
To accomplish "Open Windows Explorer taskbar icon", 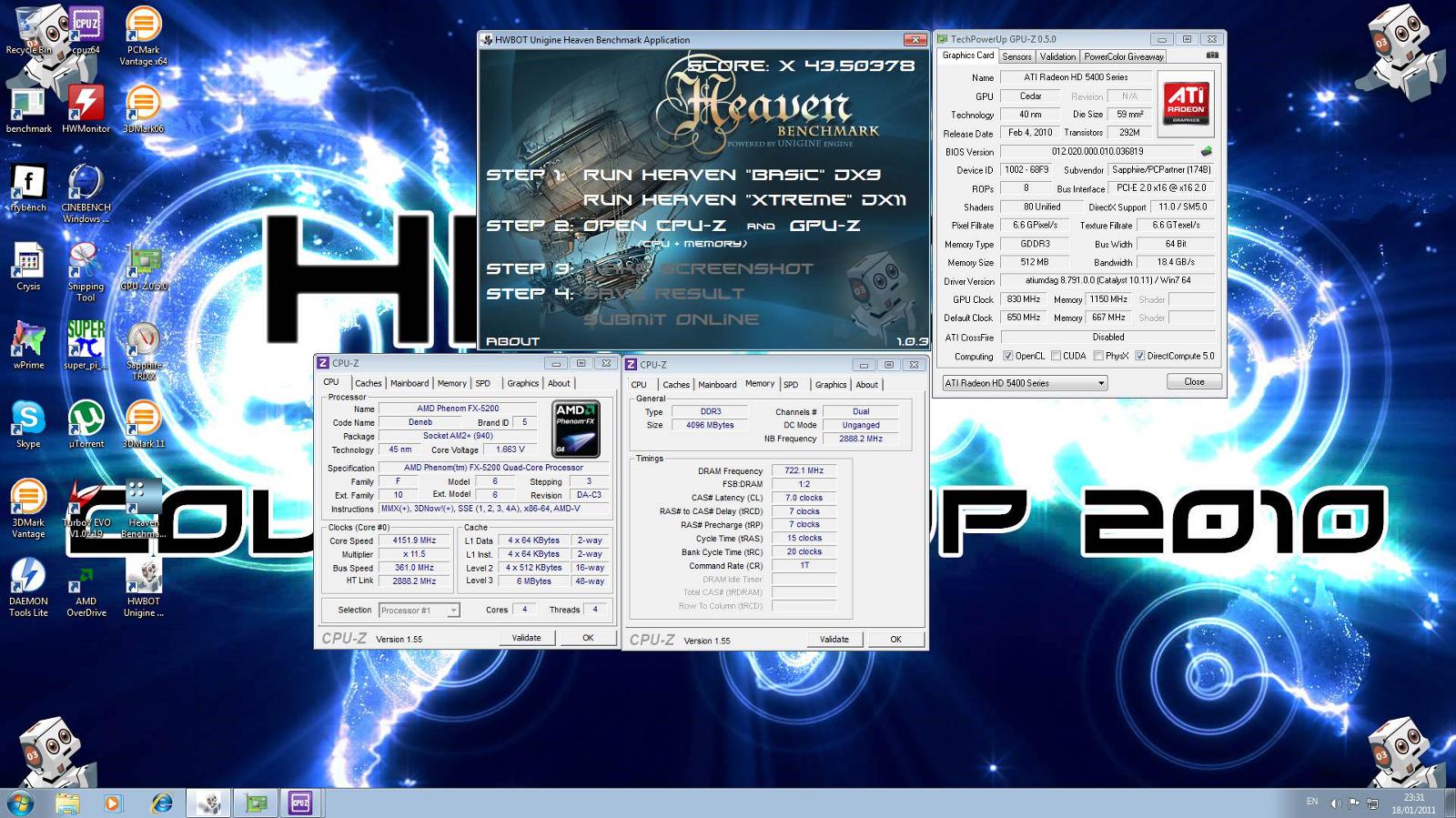I will pyautogui.click(x=66, y=803).
